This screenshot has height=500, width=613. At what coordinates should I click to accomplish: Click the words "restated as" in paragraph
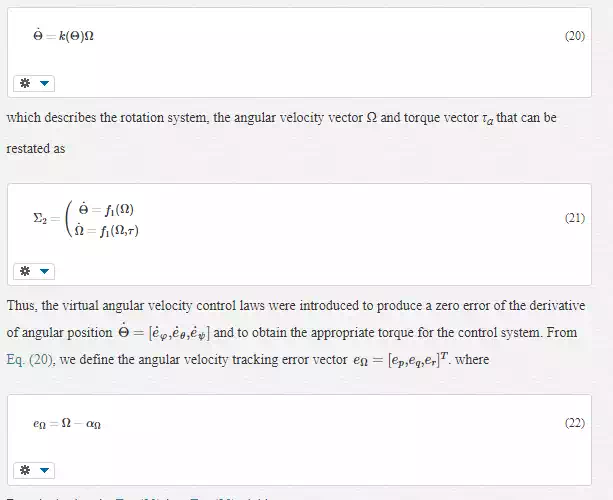(x=36, y=149)
